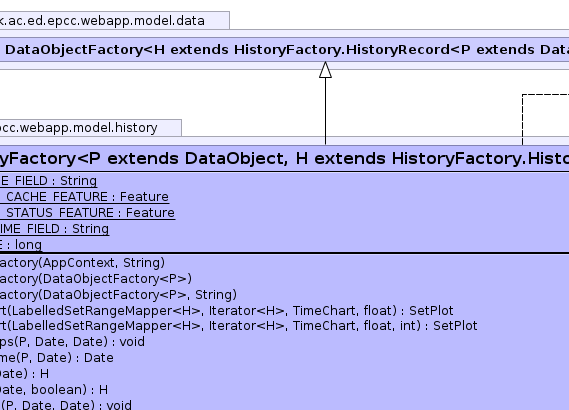569x410 pixels.
Task: Click constructor with AppContext, String parameters
Action: (x=82, y=263)
